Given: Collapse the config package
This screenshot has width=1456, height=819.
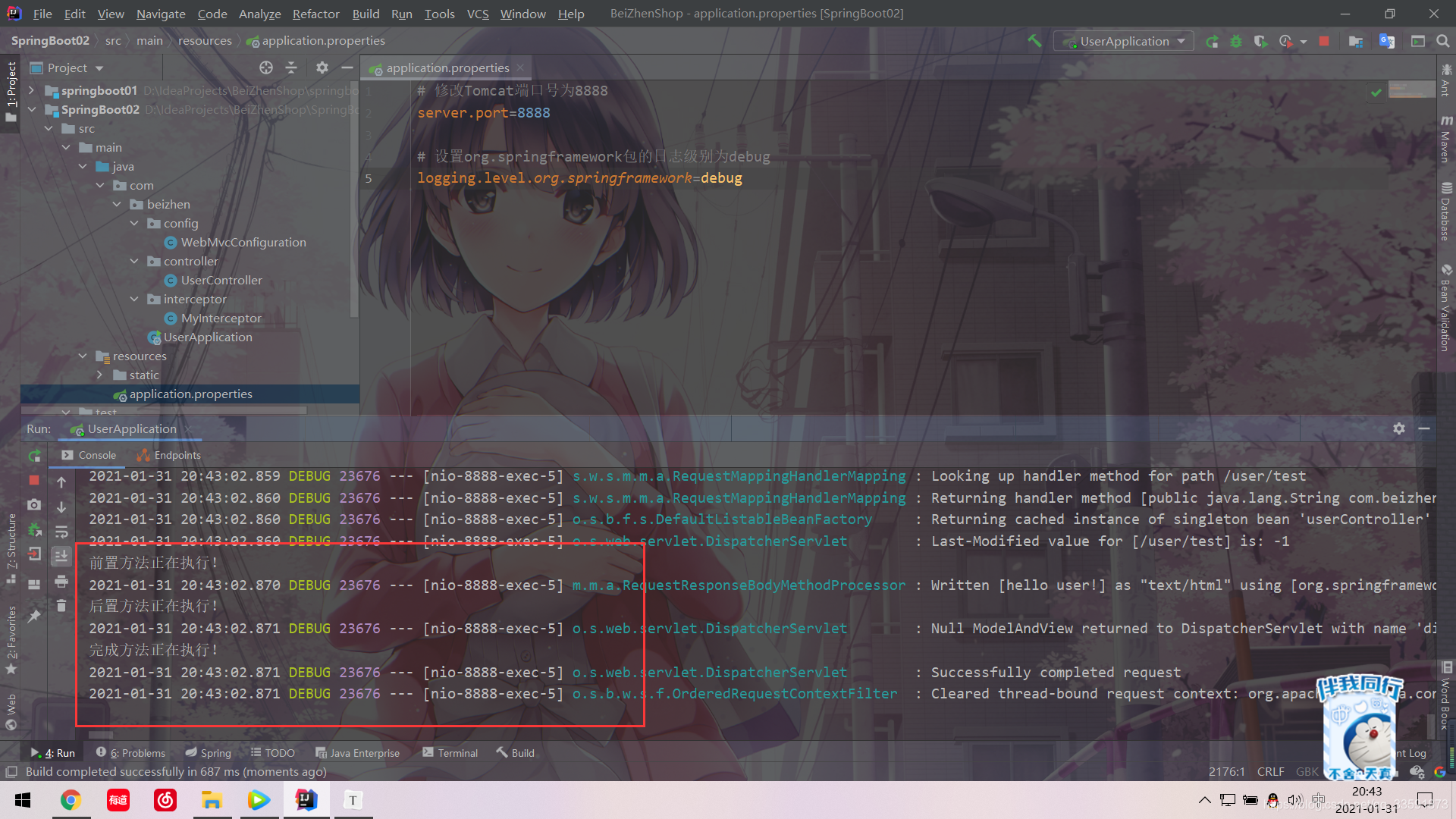Looking at the screenshot, I should click(x=134, y=223).
